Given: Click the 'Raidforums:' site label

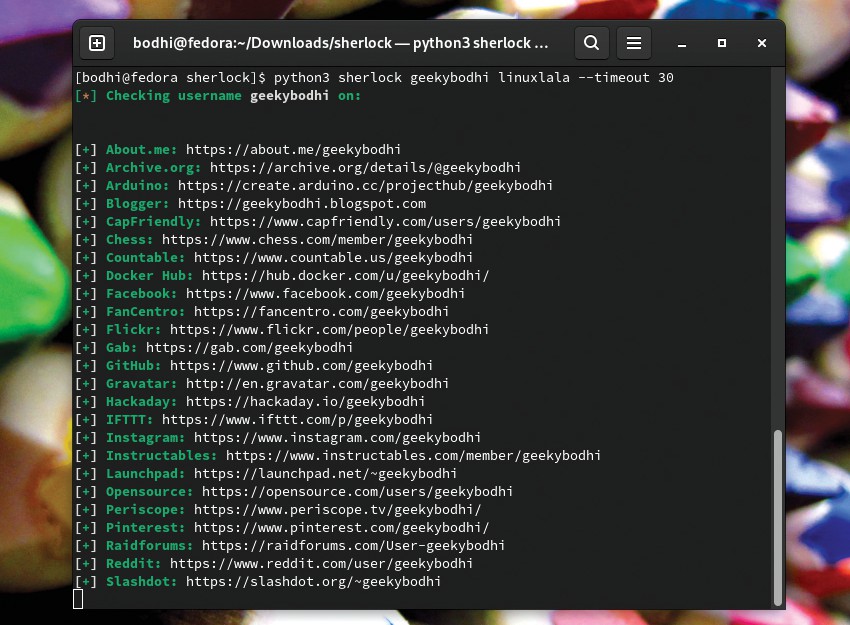Looking at the screenshot, I should (x=149, y=545).
